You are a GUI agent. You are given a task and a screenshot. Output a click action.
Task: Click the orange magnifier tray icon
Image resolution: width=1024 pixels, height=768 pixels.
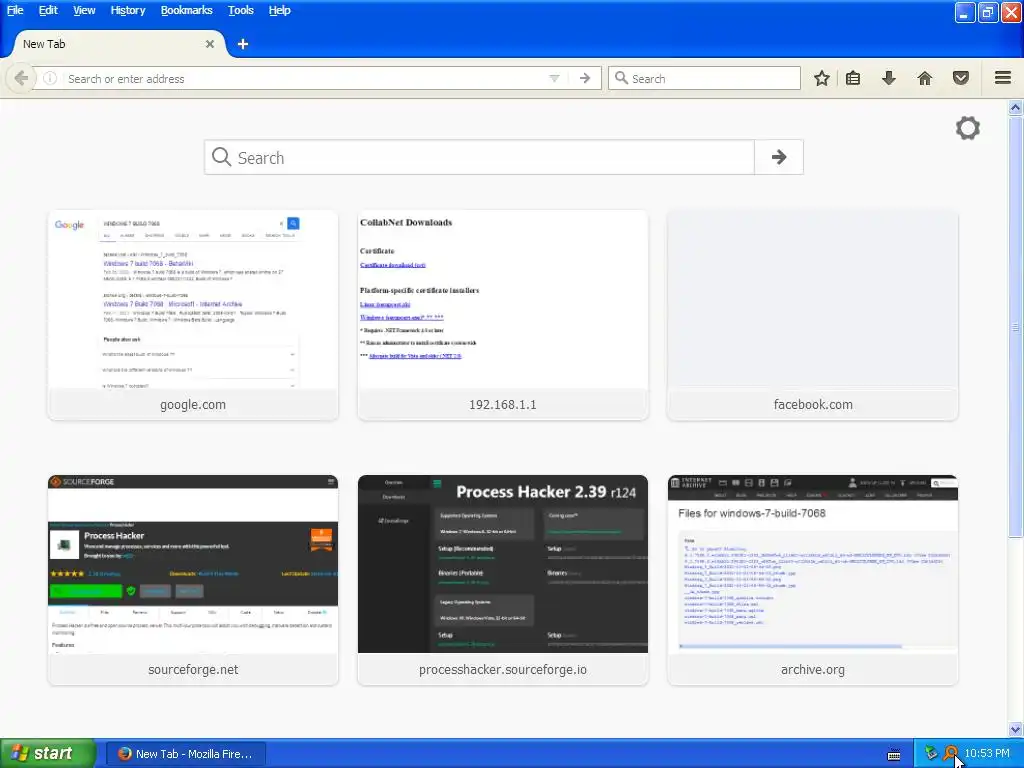(x=951, y=754)
